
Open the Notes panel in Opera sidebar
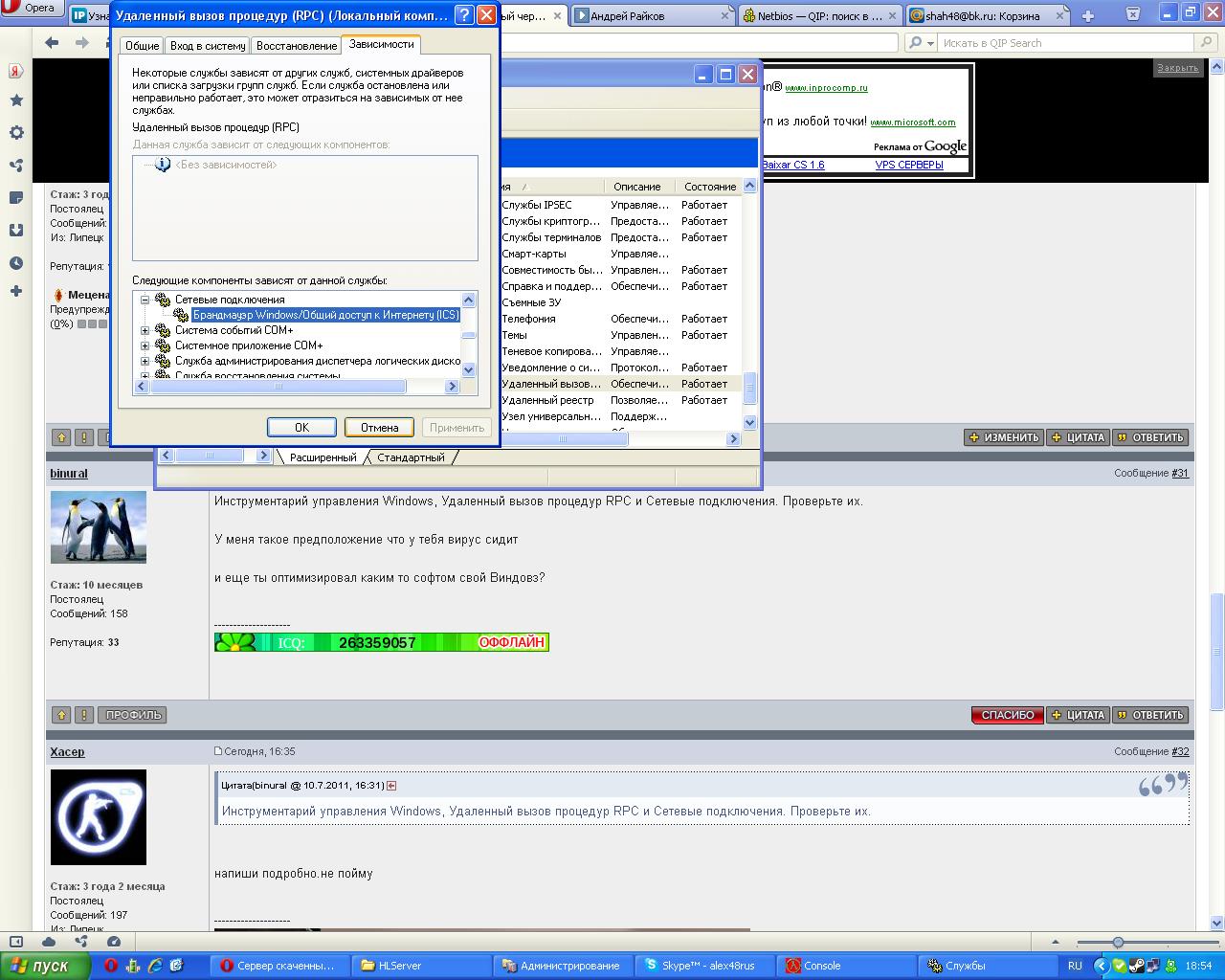(16, 198)
